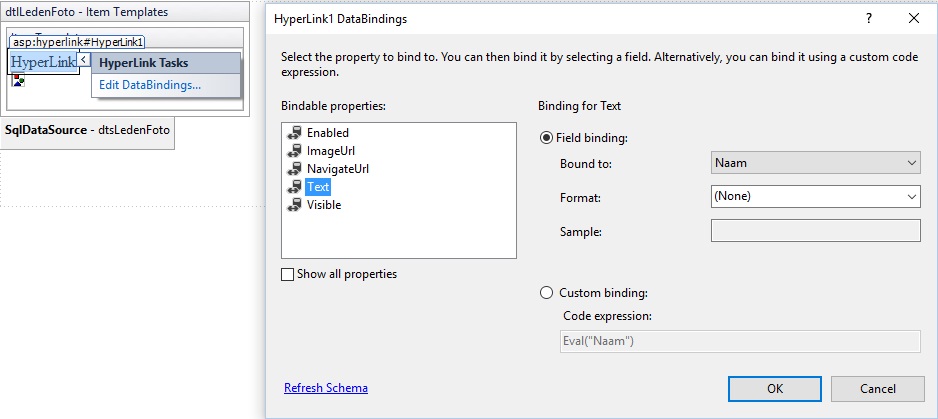
Task: Expand the Format dropdown showing (None)
Action: click(x=815, y=196)
